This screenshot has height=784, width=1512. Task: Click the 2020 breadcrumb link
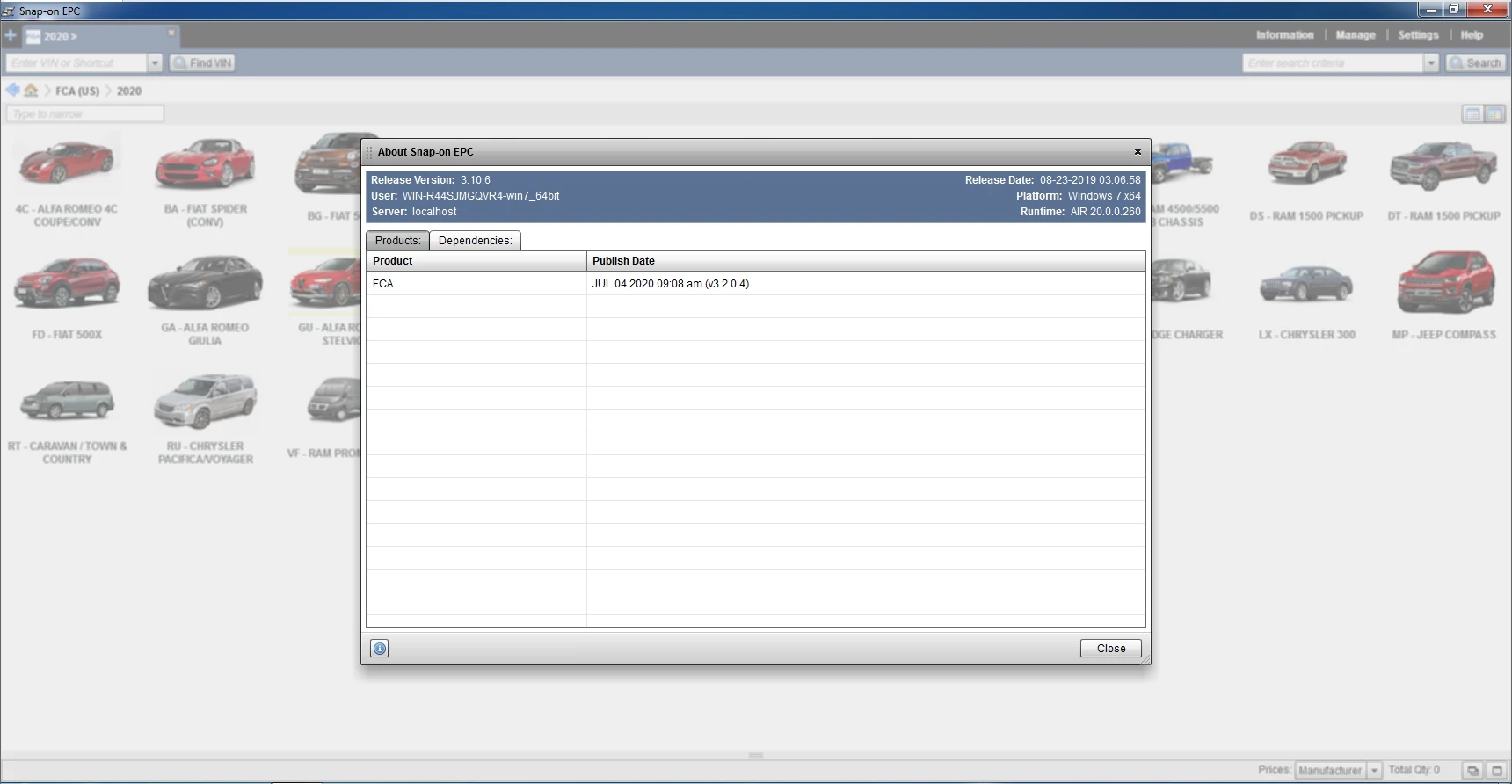click(129, 91)
